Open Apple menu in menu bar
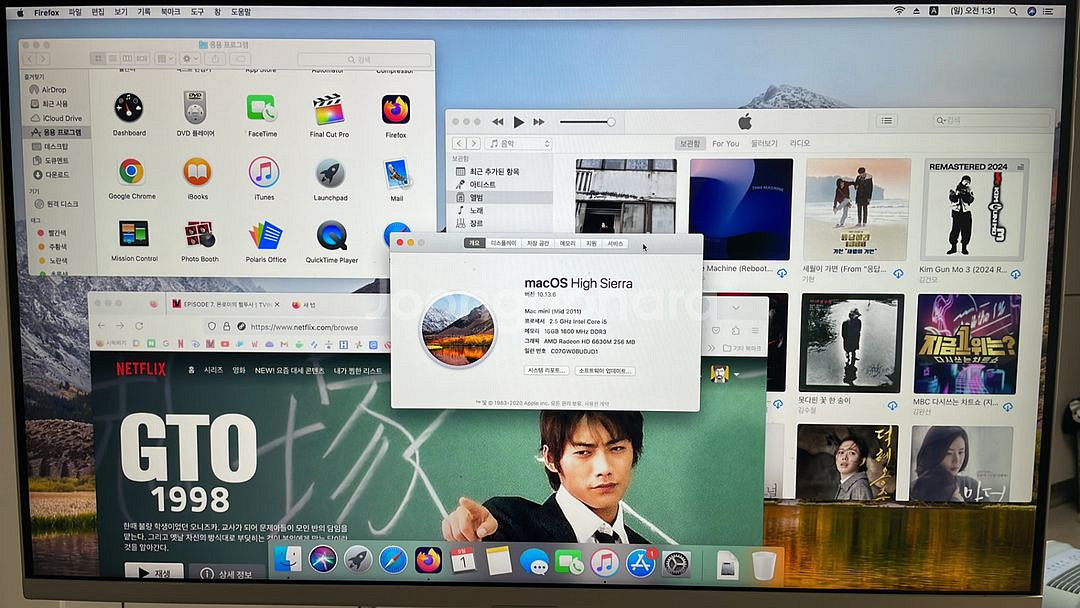Screen dimensions: 1080x608 [20, 12]
